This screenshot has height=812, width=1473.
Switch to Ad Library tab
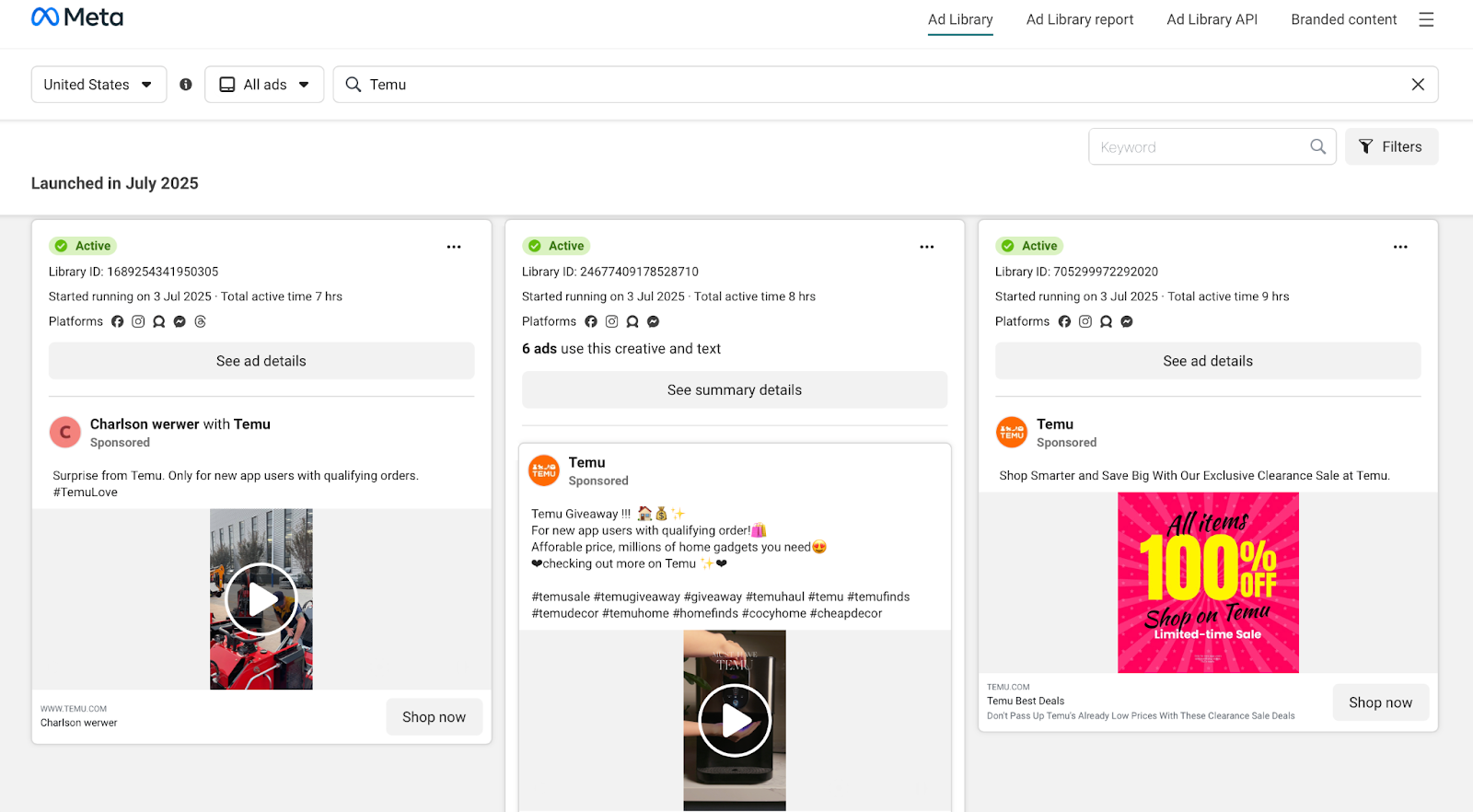point(960,19)
